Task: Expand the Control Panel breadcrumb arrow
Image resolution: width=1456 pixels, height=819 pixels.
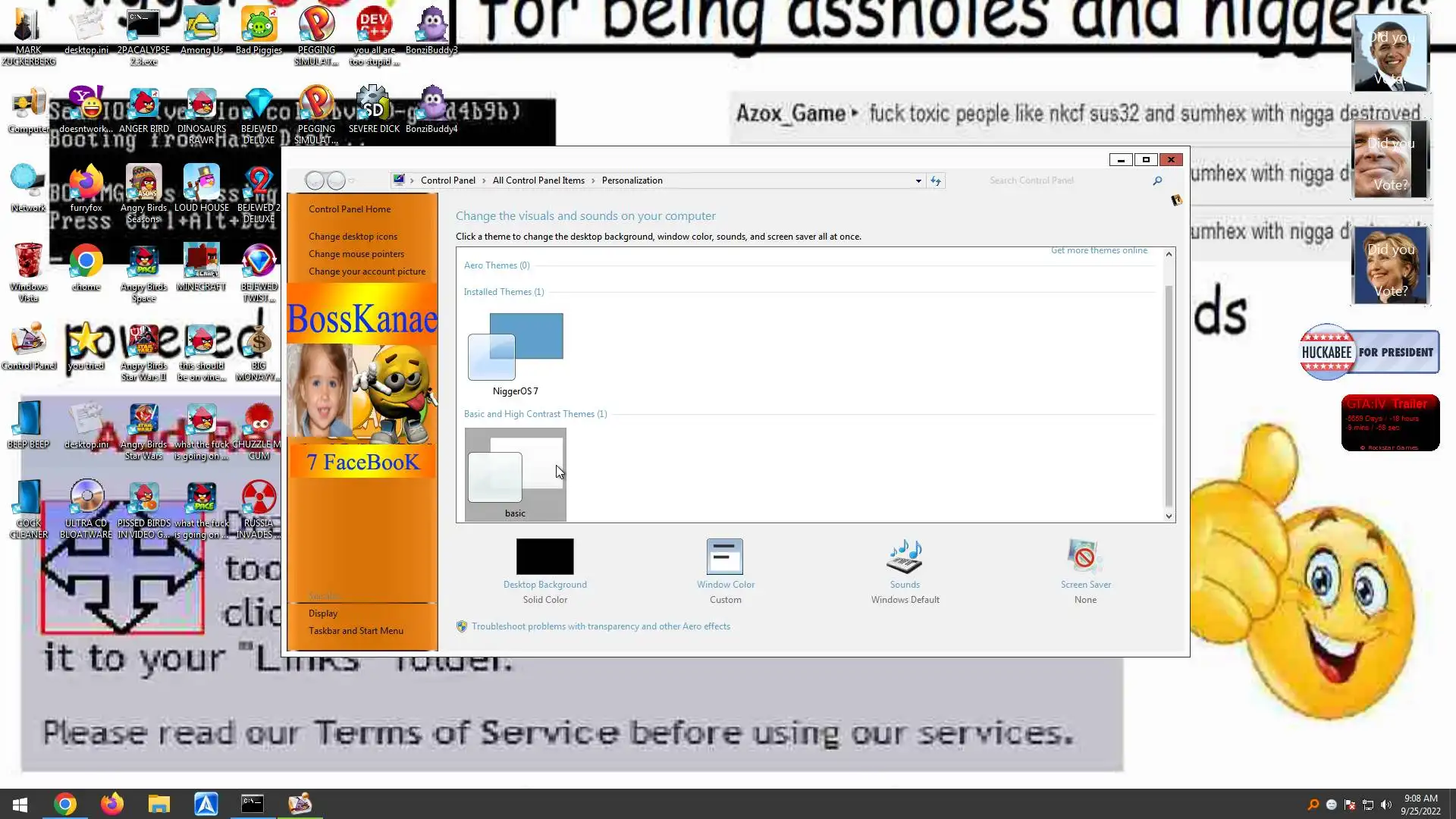Action: tap(484, 180)
